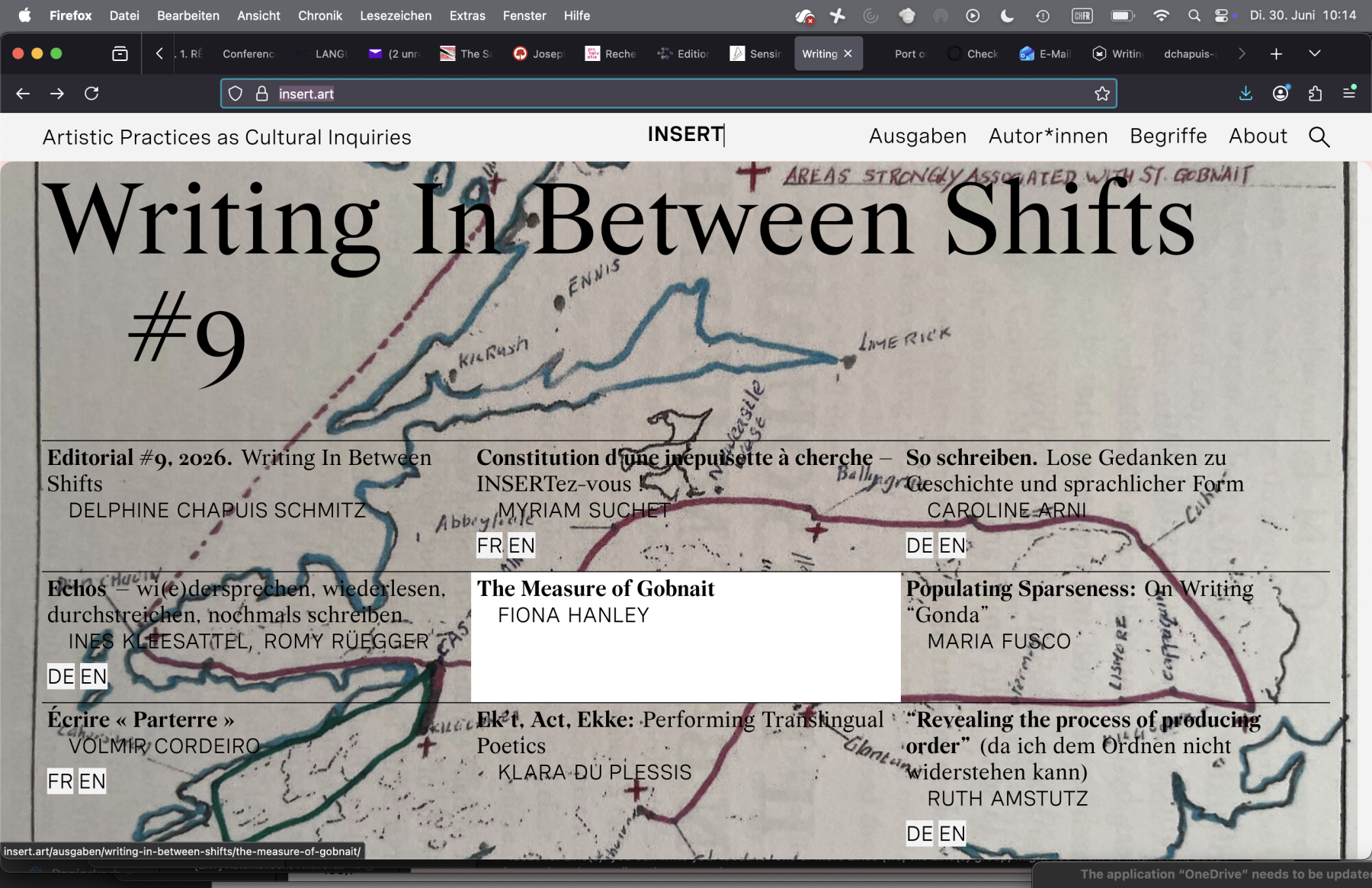Screen dimensions: 1372x888
Task: Bookmark this page with the star
Action: (1102, 94)
